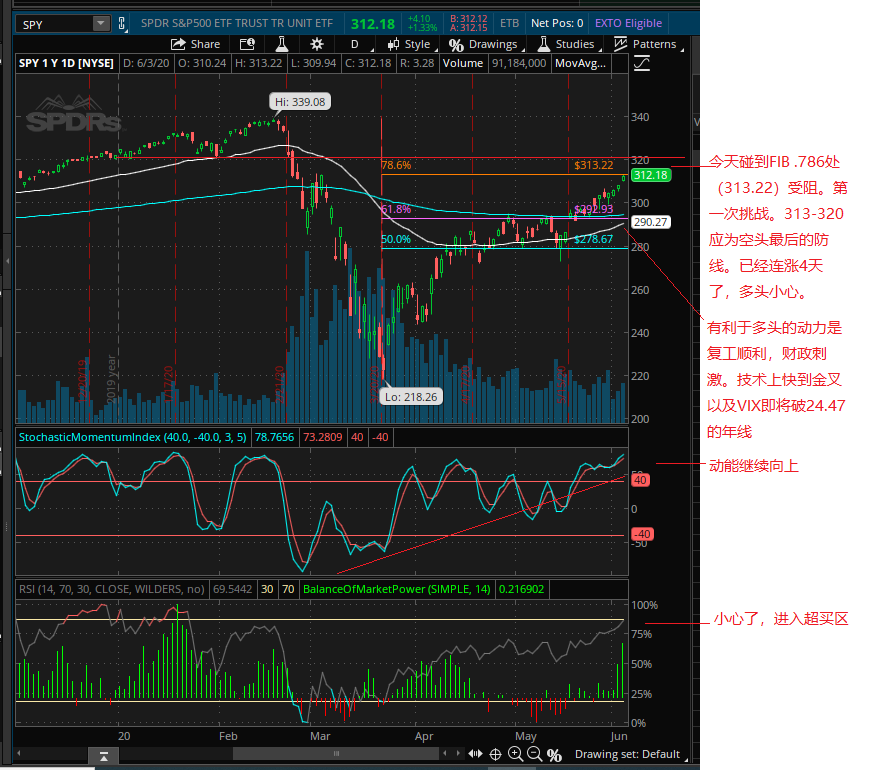This screenshot has height=770, width=880.
Task: Click the 78.6% Fibonacci level label
Action: point(396,165)
